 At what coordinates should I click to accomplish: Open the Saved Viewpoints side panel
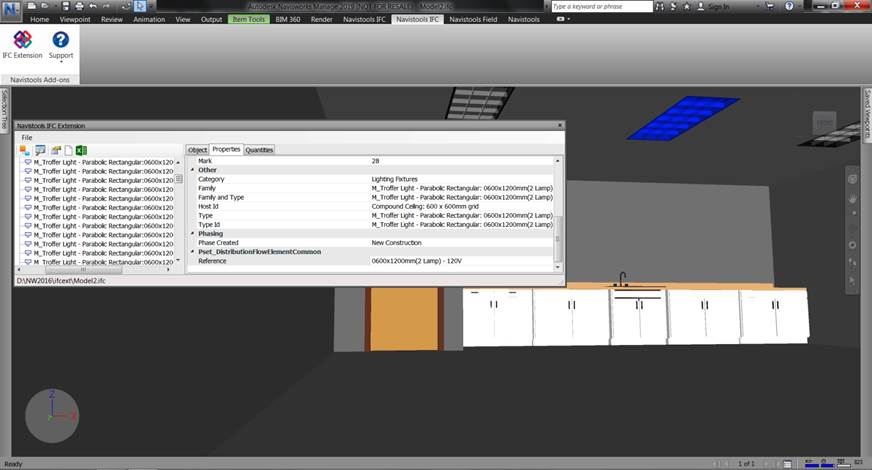point(867,113)
